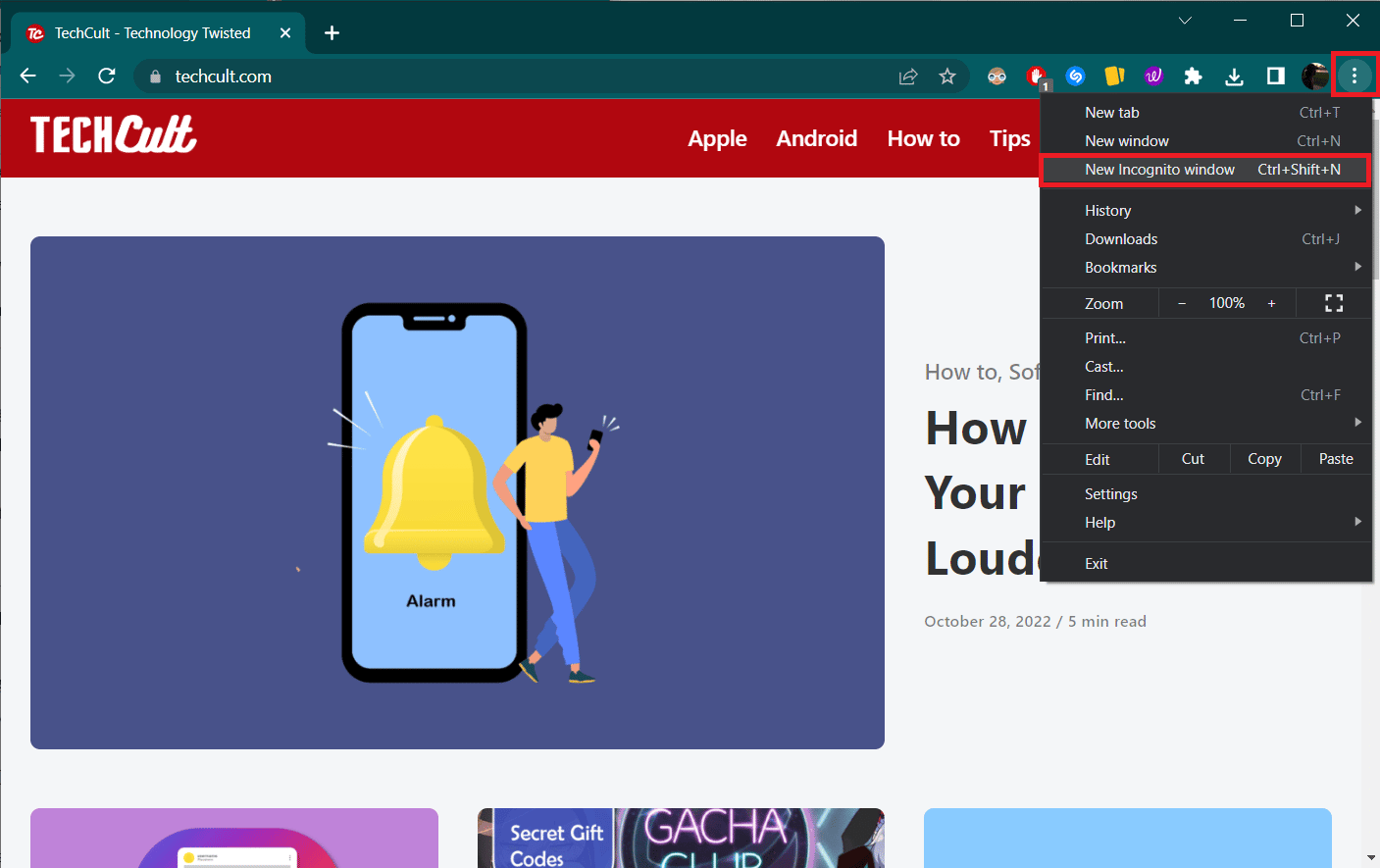
Task: Expand the History submenu
Action: [1107, 210]
